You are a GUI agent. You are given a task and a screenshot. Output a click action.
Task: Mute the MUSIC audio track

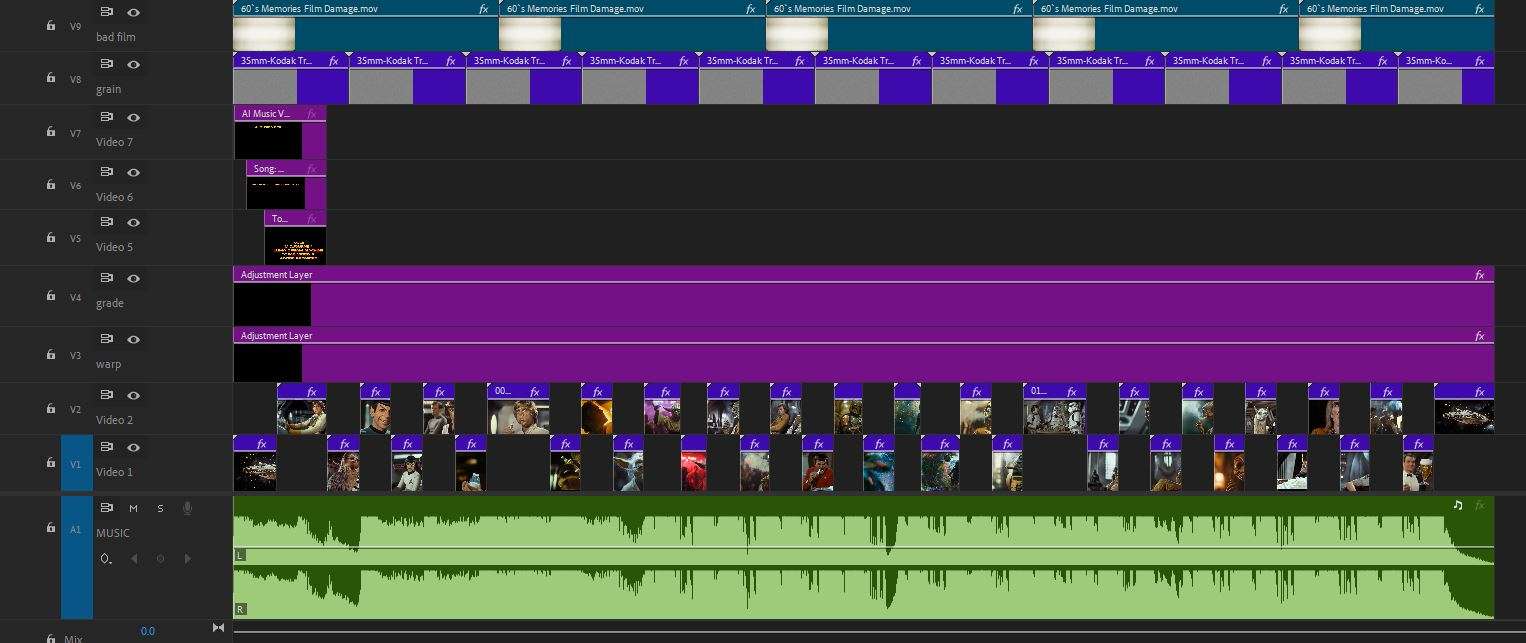tap(133, 508)
